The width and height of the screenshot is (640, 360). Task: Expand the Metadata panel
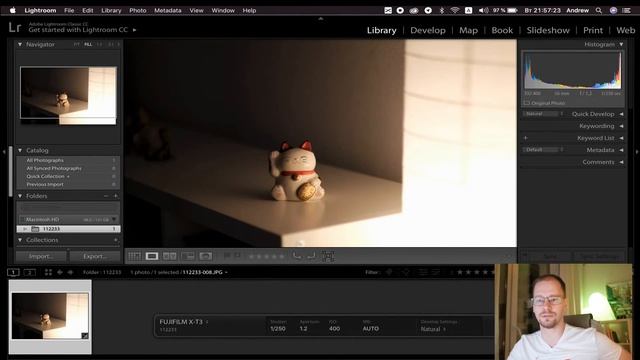[621, 150]
